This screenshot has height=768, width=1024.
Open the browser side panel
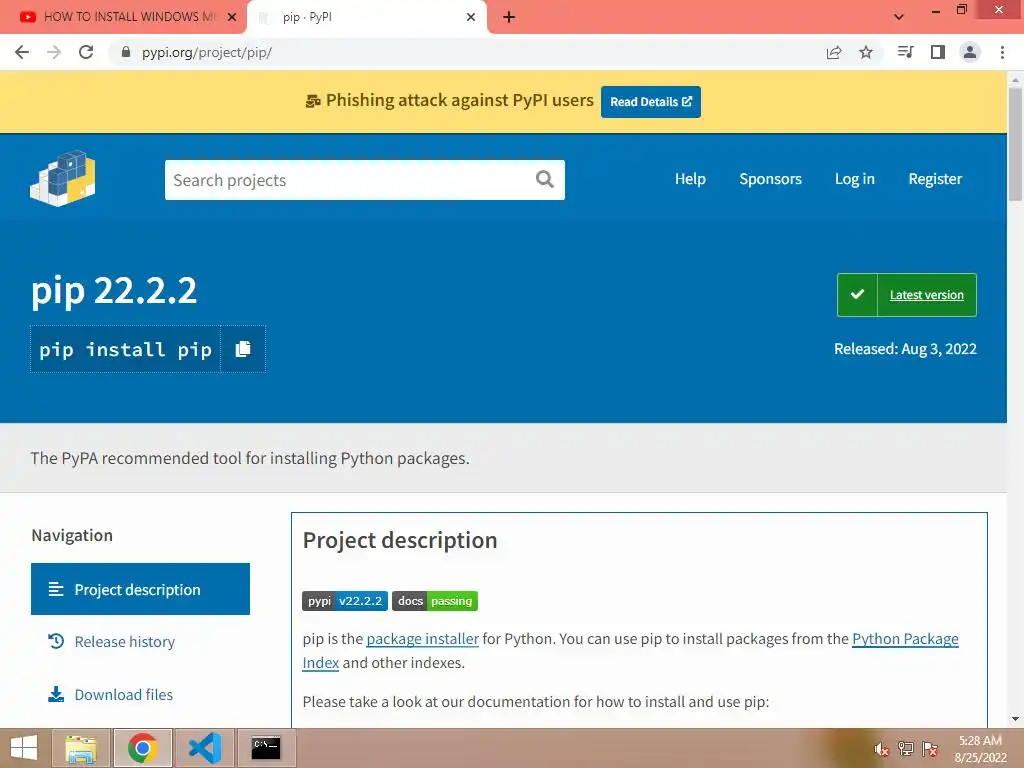click(x=938, y=52)
